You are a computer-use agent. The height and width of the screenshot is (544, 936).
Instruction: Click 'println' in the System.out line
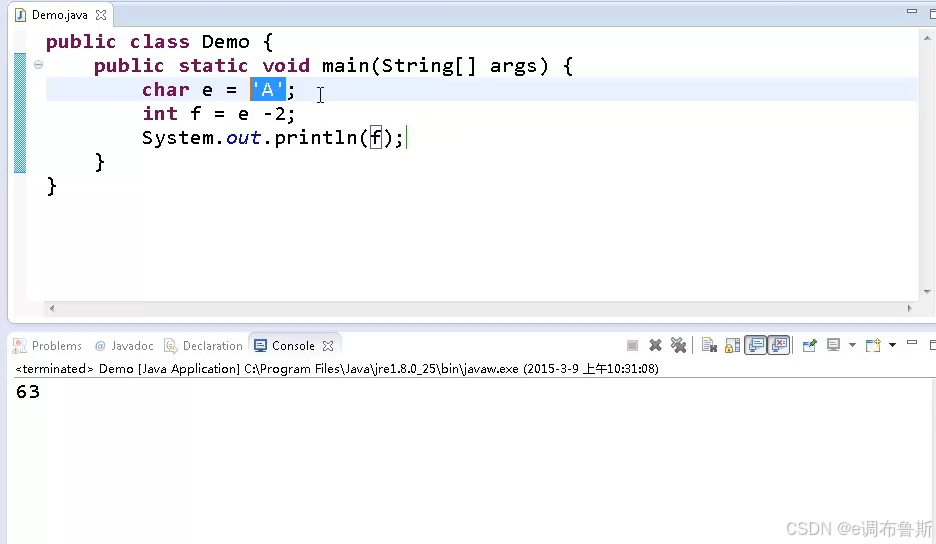coord(316,138)
